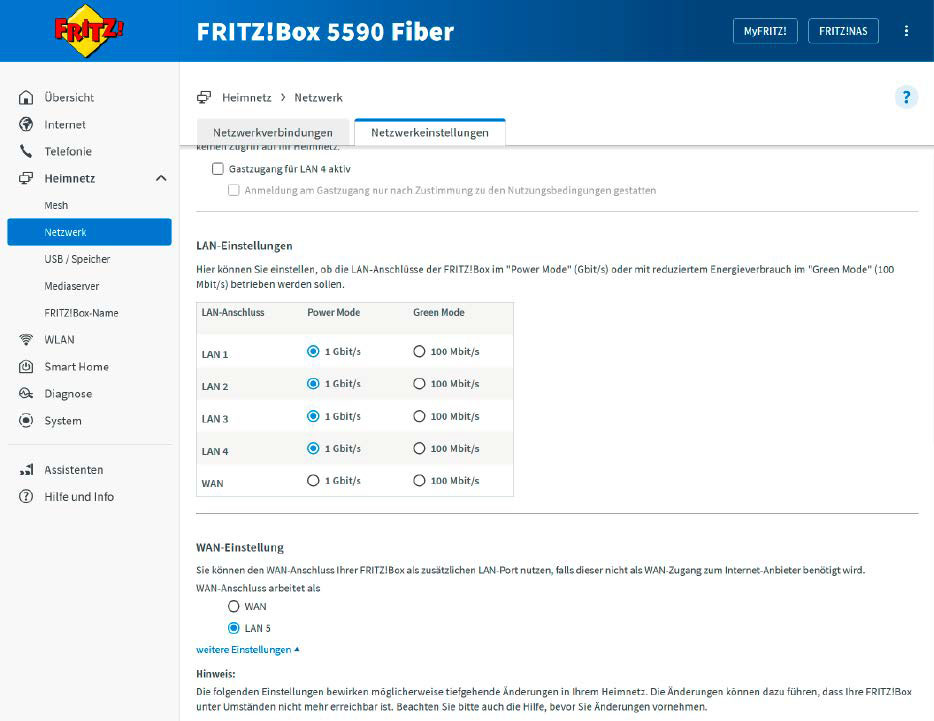Click the LAN-Anschluss column header

click(x=233, y=312)
